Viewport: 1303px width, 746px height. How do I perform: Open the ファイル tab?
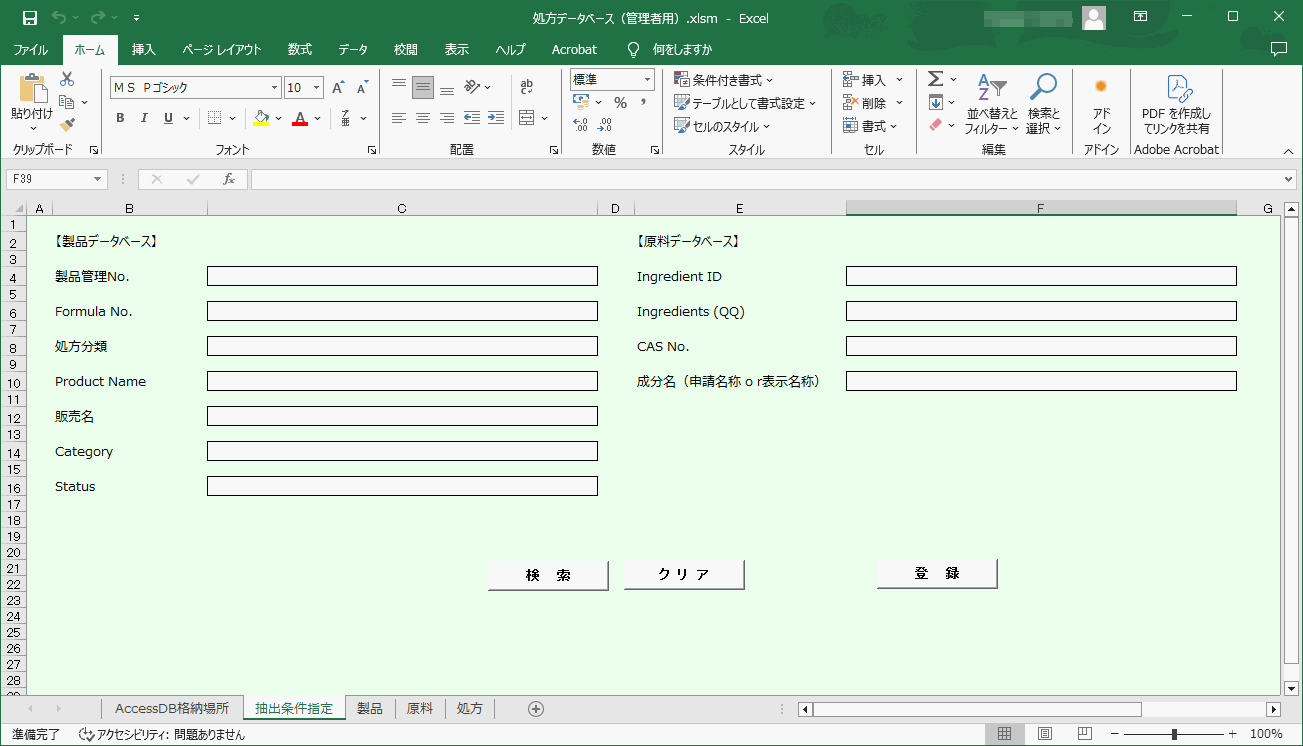tap(30, 49)
